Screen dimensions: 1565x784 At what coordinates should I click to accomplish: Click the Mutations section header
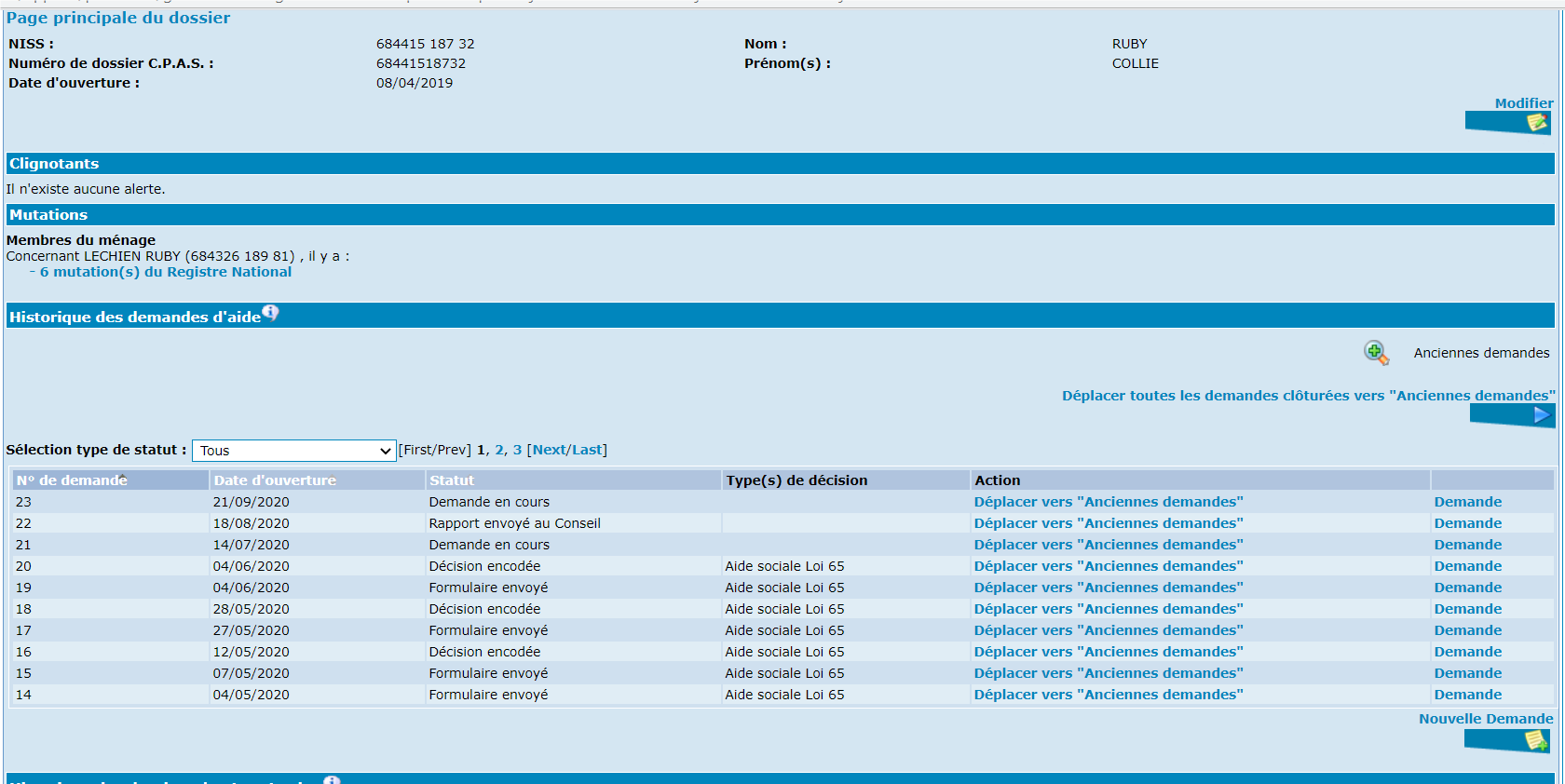click(781, 215)
